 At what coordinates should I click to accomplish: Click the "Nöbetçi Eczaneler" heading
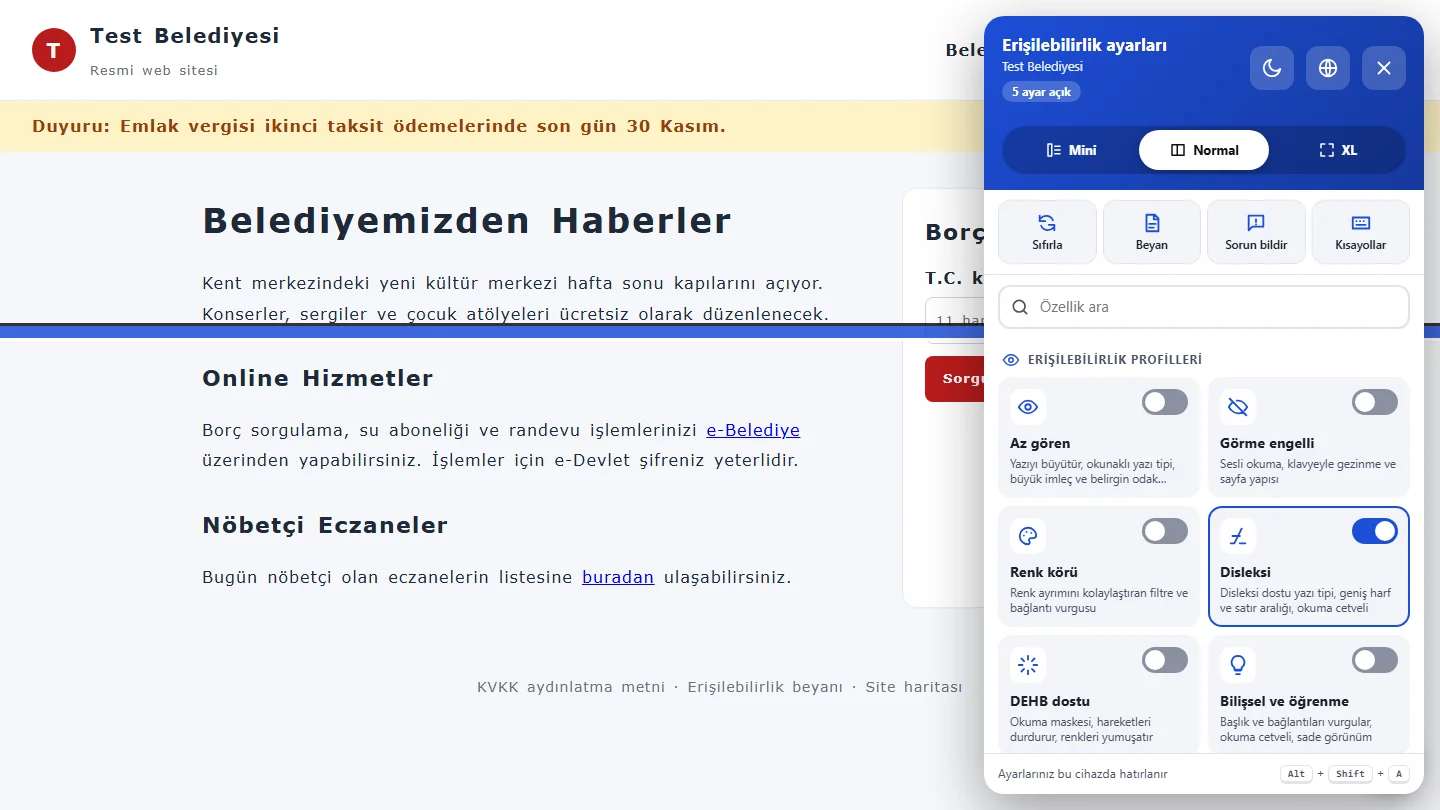tap(325, 525)
